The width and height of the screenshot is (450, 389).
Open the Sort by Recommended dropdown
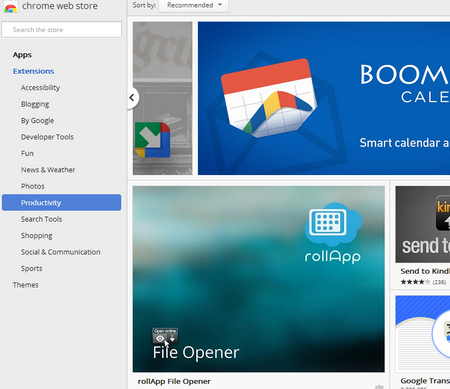click(x=193, y=5)
